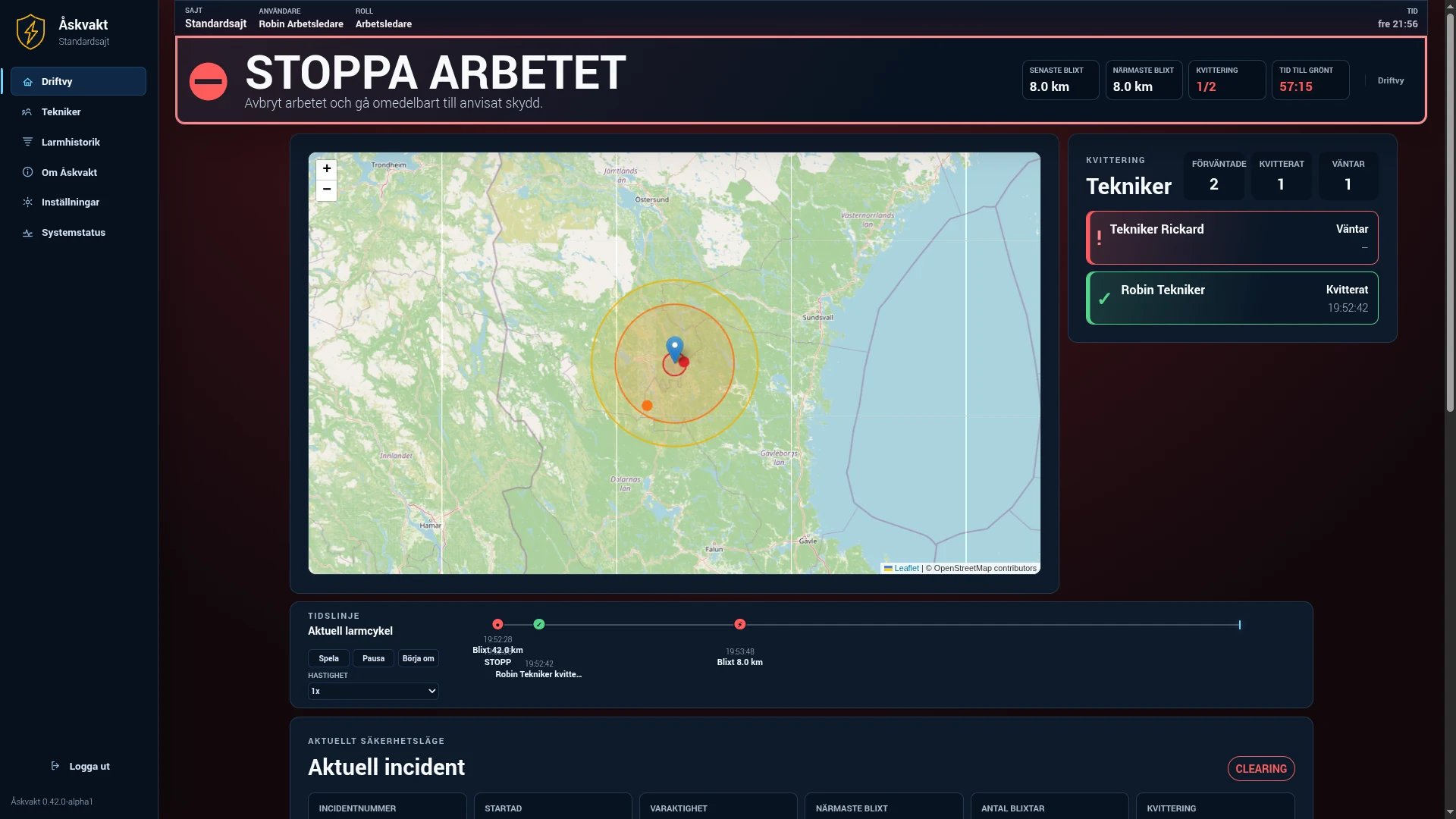The image size is (1456, 819).
Task: Click the green check beside Robin Tekniker
Action: [x=1104, y=298]
